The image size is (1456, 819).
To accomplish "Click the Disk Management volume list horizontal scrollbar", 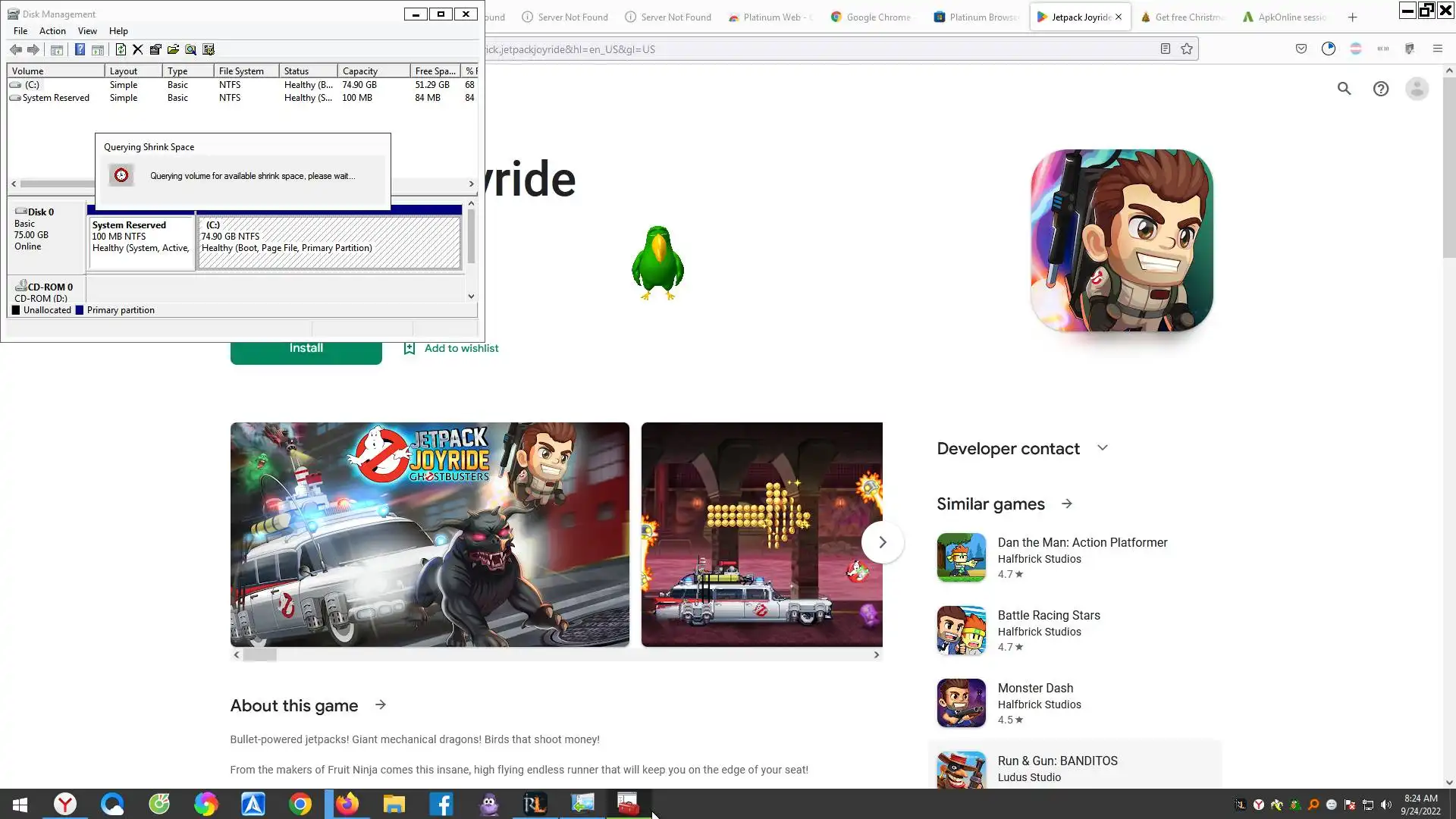I will [57, 184].
